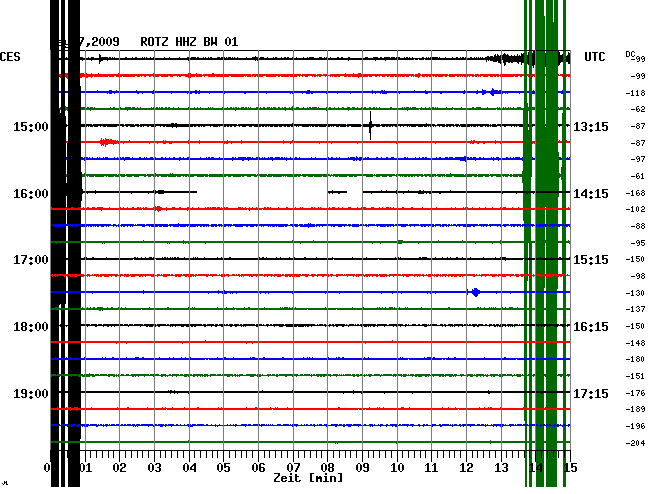Click x-axis minute label 13

(x=501, y=468)
